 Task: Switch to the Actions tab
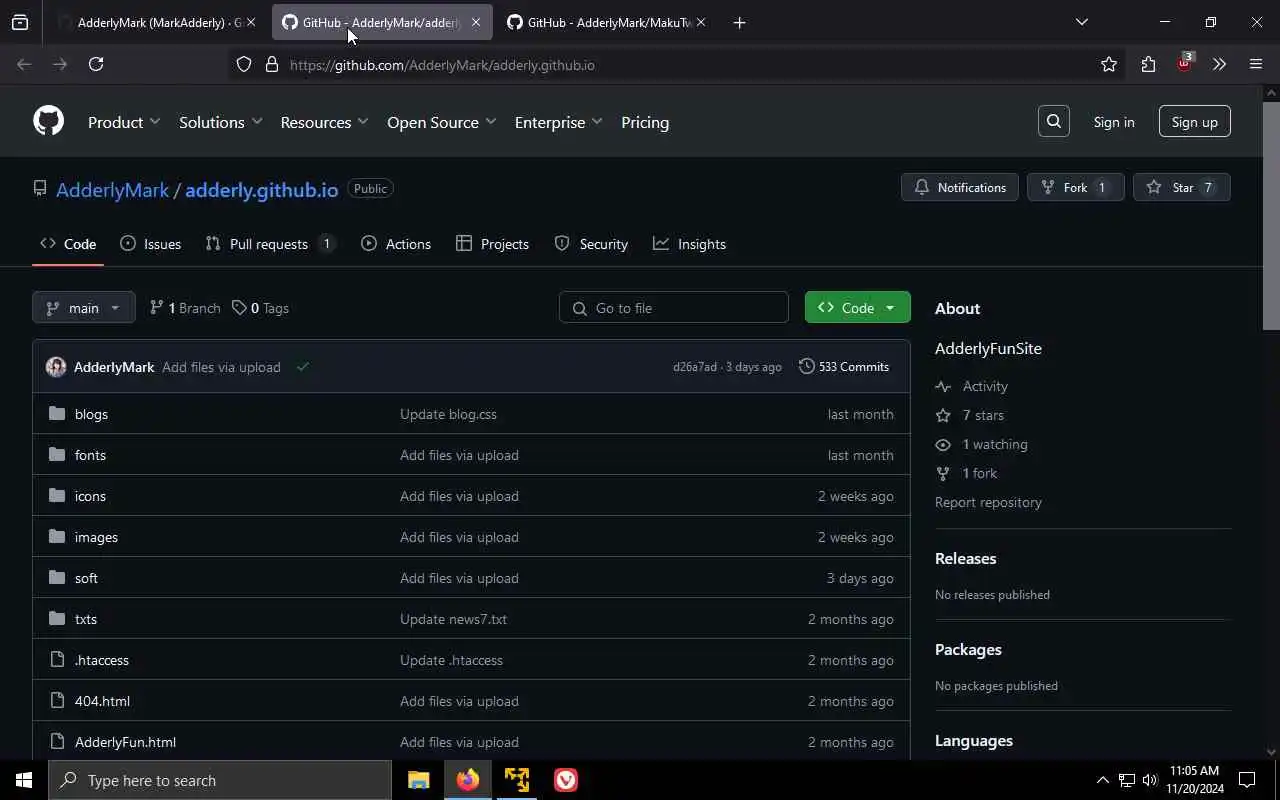click(396, 244)
